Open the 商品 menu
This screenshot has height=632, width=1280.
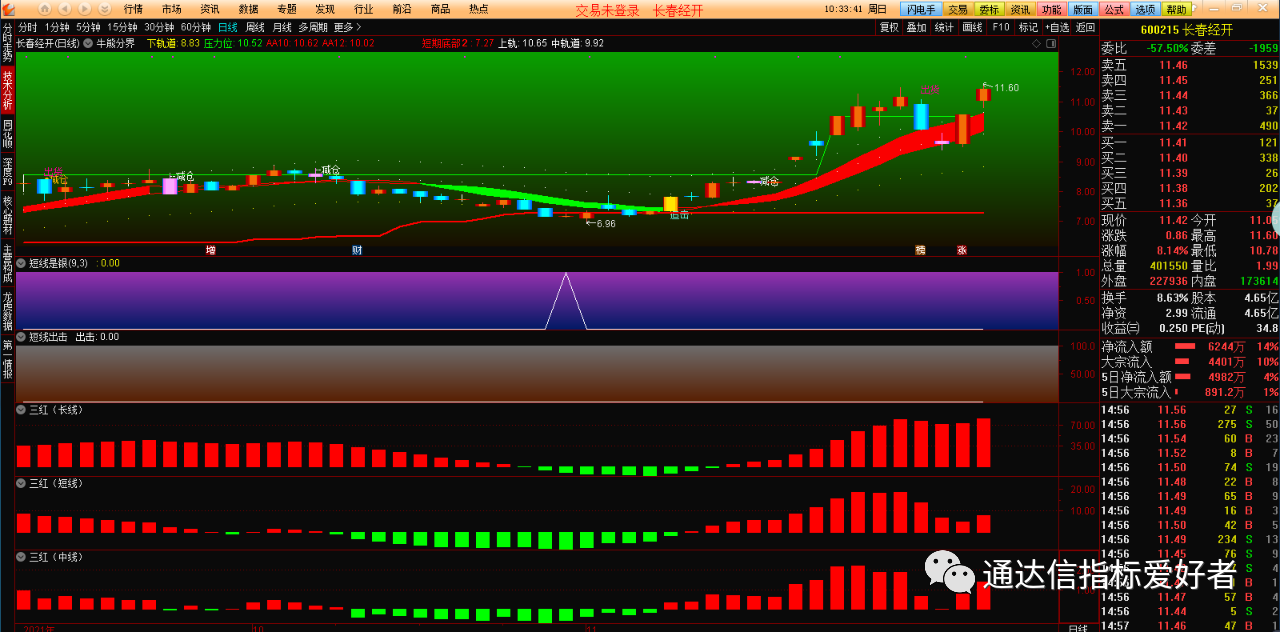click(440, 9)
